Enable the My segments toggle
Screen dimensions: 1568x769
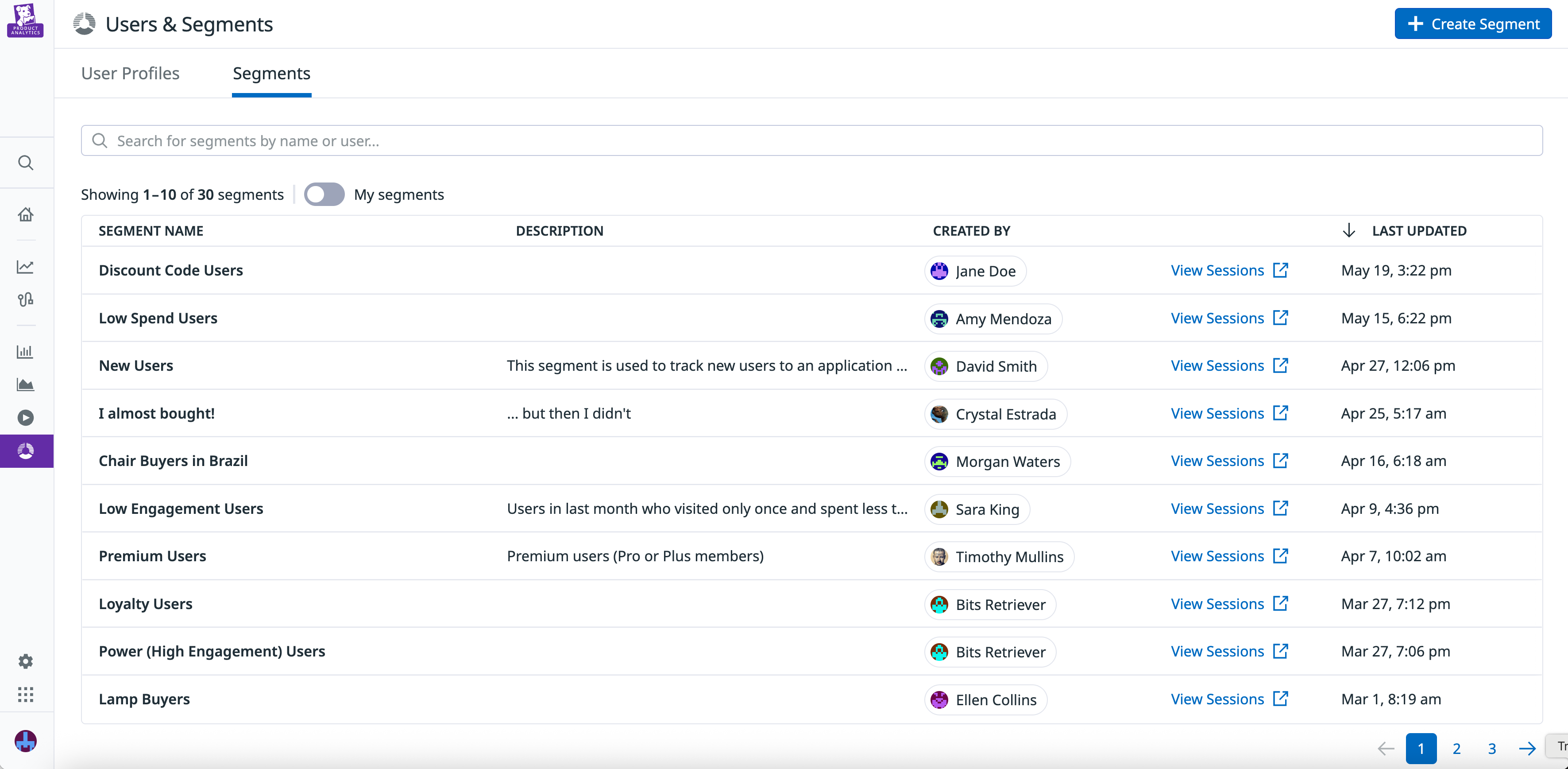tap(324, 194)
